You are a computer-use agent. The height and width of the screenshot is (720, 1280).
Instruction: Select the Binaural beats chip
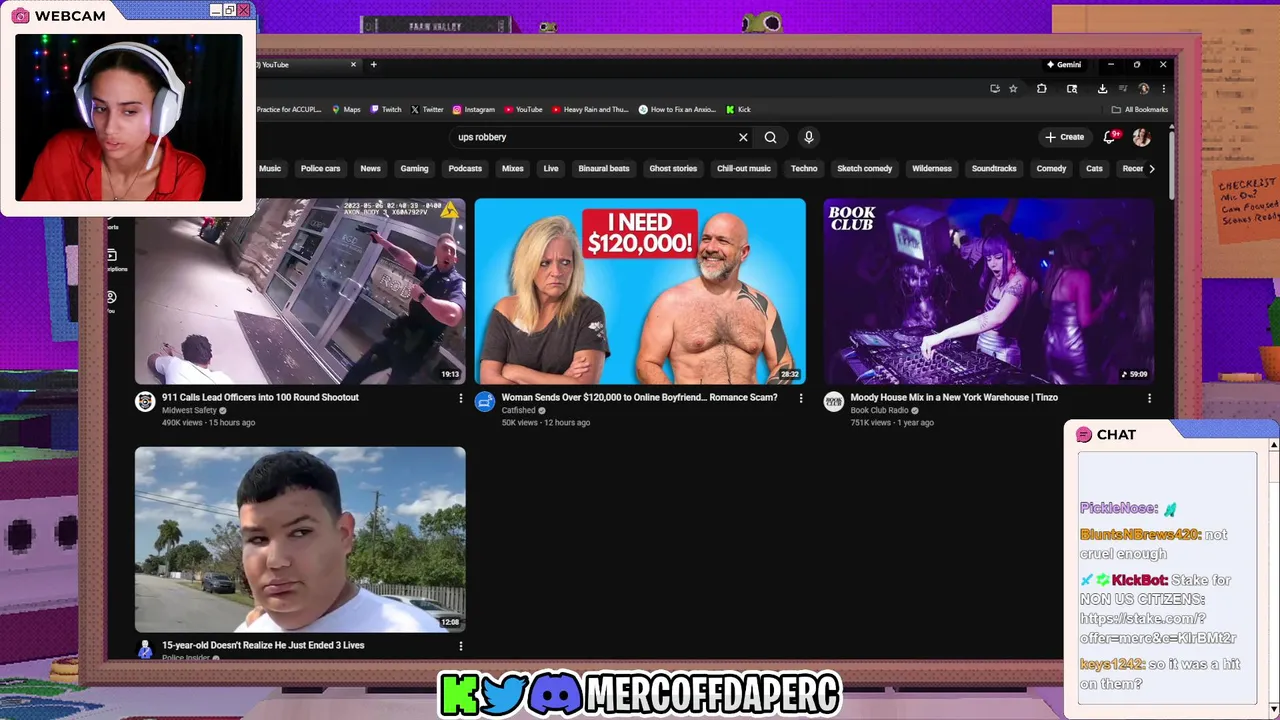point(604,169)
